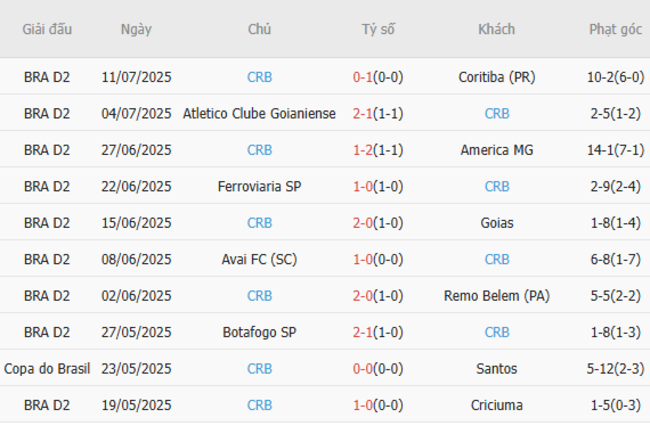Click the Botafogo SP home team
The height and width of the screenshot is (434, 650).
pyautogui.click(x=259, y=332)
